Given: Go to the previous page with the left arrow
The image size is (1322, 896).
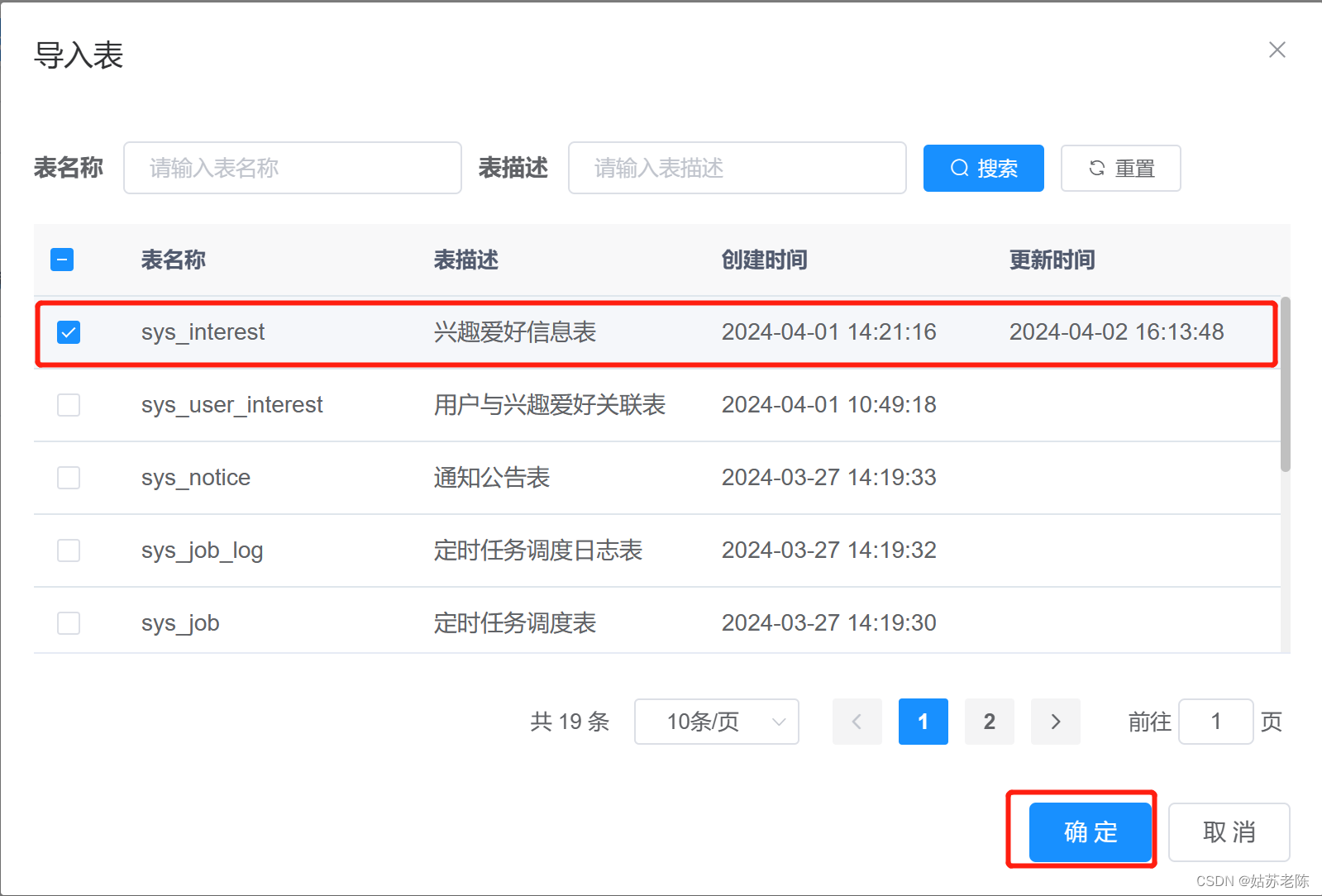Looking at the screenshot, I should tap(857, 722).
